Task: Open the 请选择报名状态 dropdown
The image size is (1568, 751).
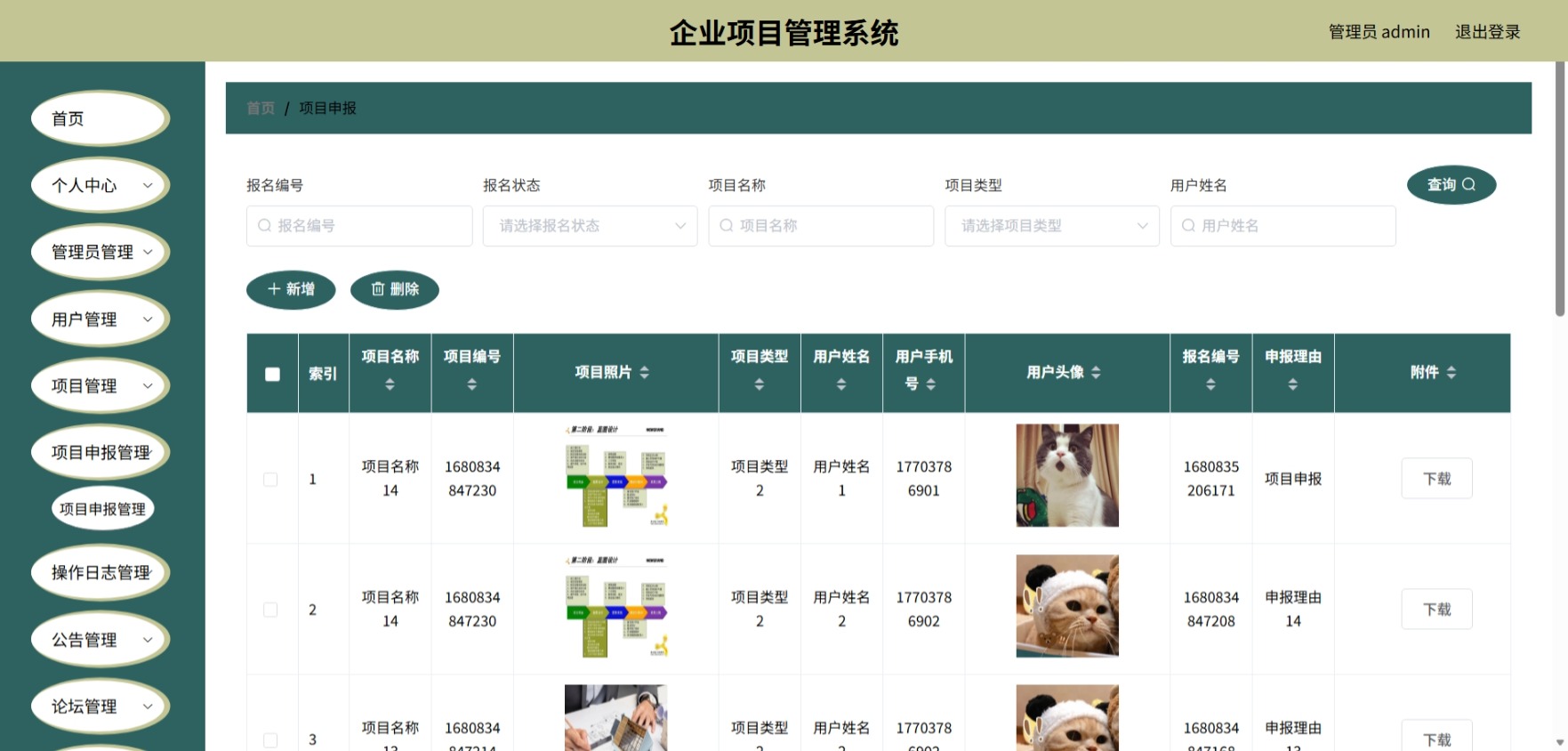Action: pos(590,226)
